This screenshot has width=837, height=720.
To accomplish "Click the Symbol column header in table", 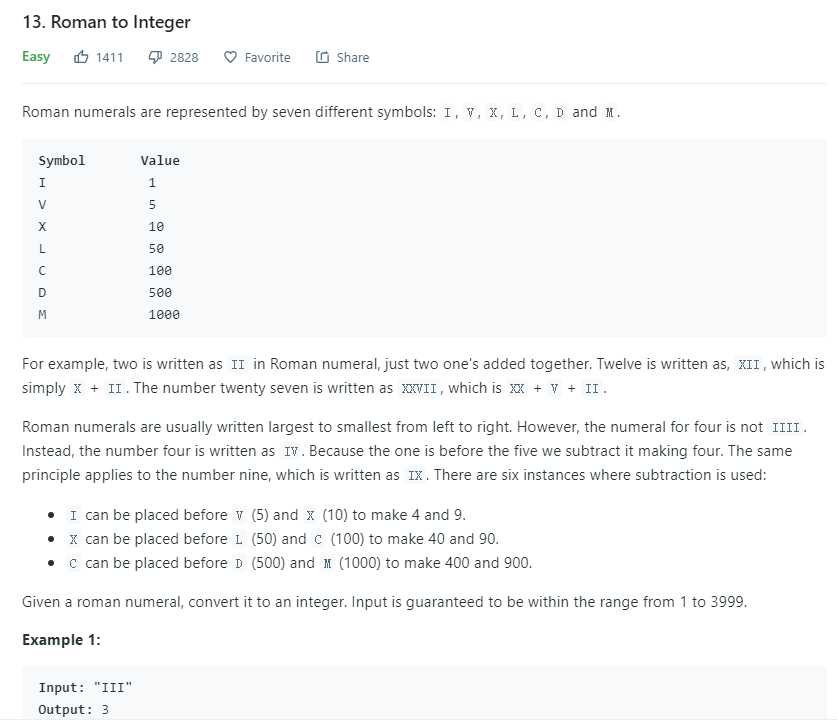I will point(62,160).
